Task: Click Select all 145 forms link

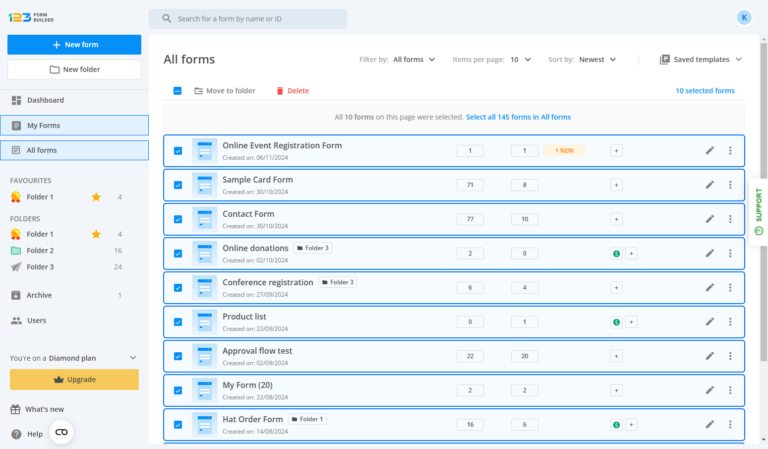Action: (518, 117)
